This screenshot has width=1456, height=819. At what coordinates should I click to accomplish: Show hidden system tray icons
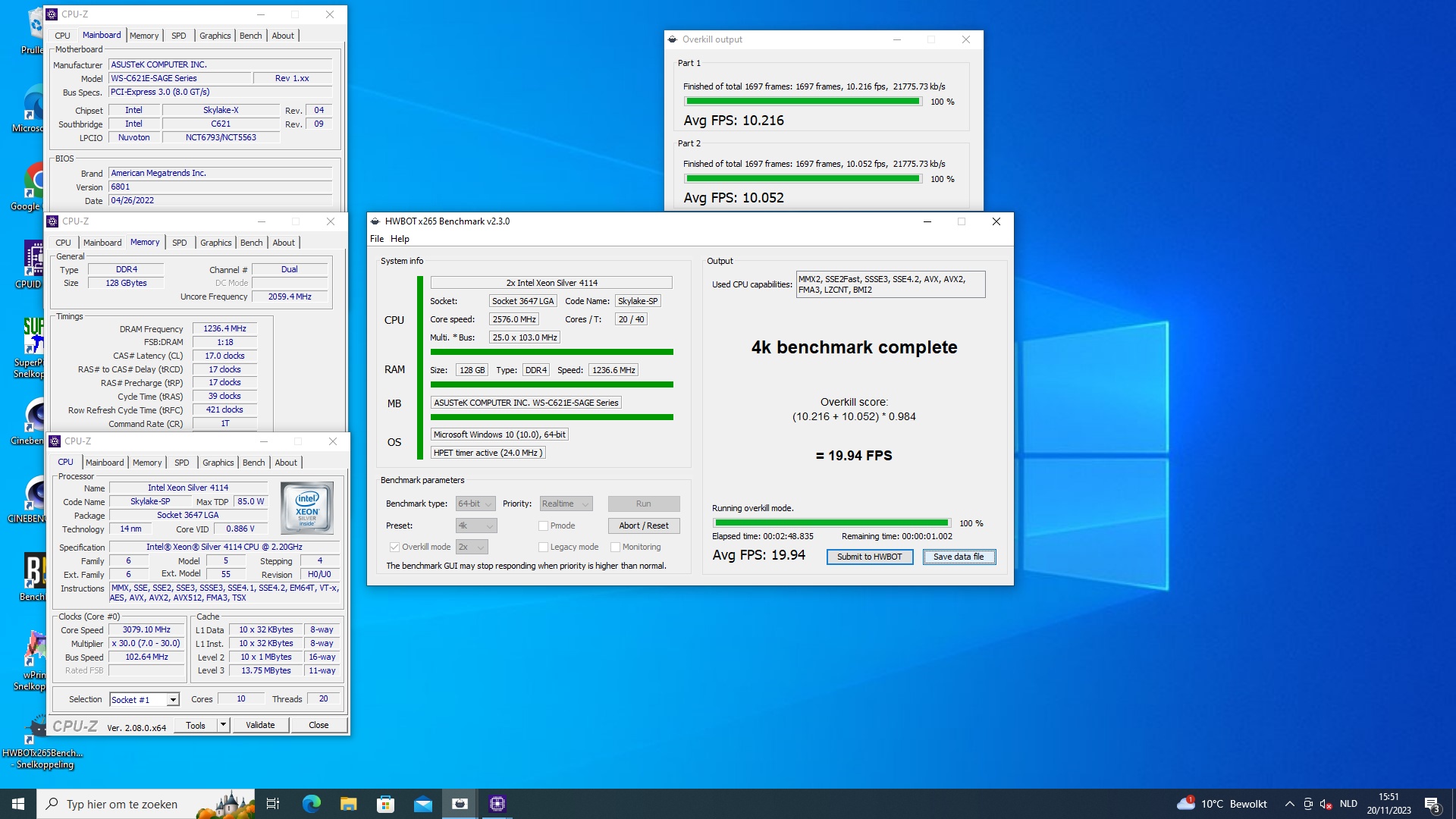(1289, 804)
